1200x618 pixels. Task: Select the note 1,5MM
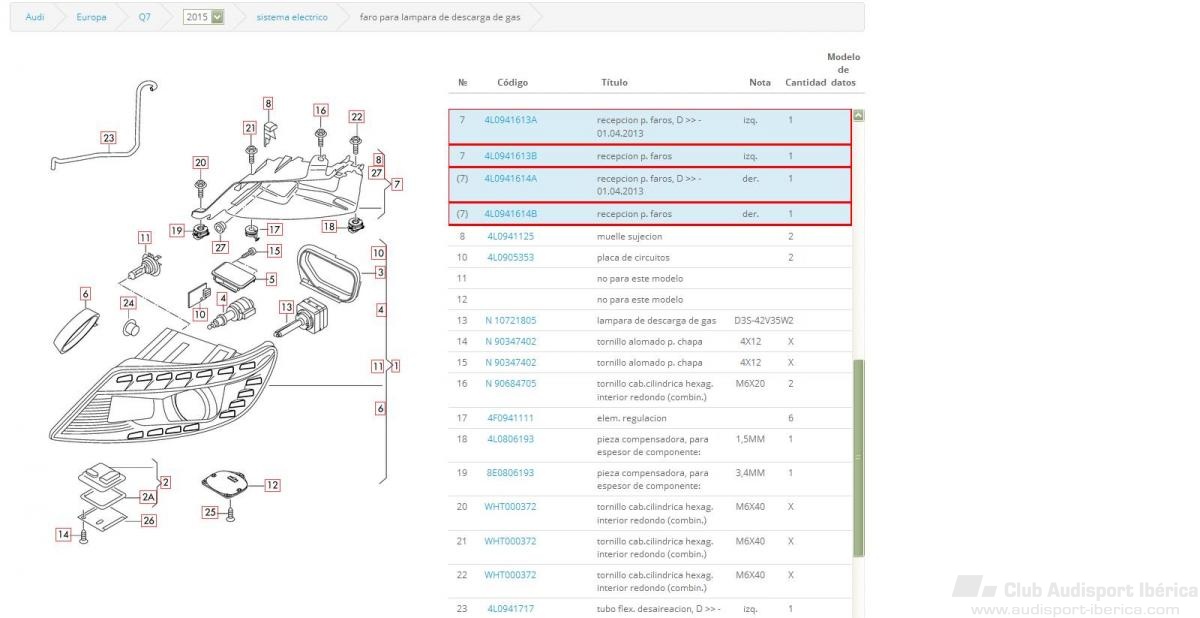(750, 439)
